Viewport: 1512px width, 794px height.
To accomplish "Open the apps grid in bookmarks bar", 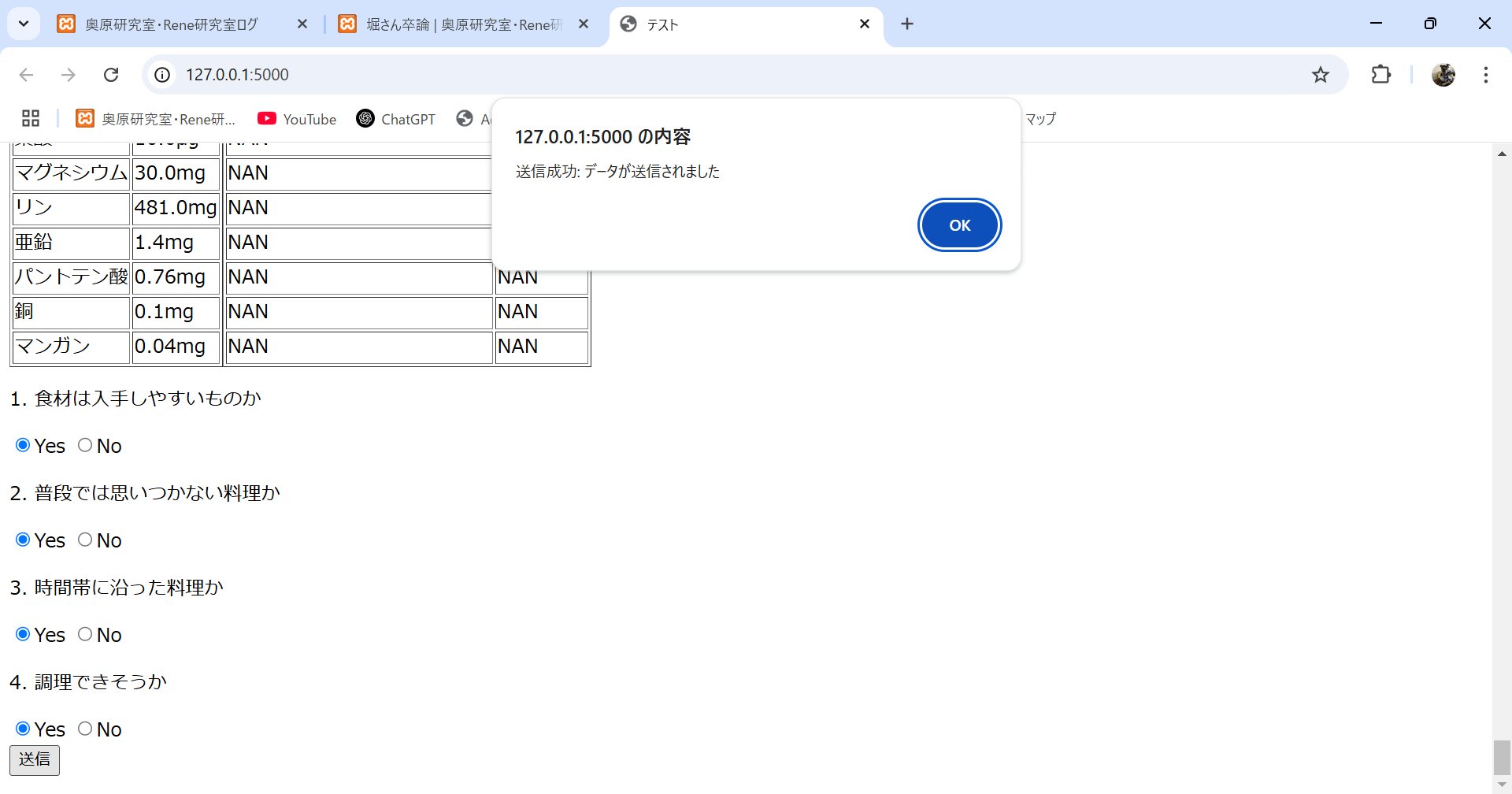I will click(31, 119).
